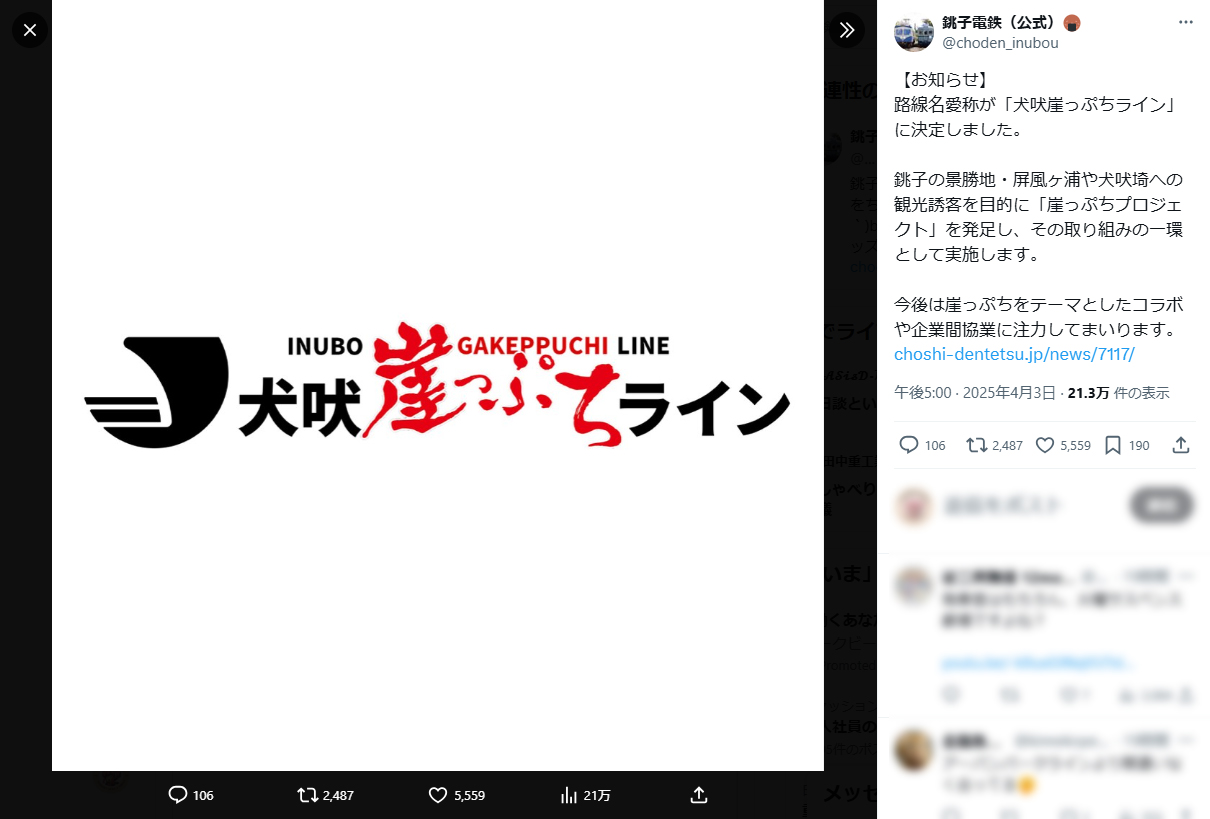This screenshot has width=1210, height=819.
Task: Click the 21.3万 件の表示 view count
Action: pos(1118,393)
